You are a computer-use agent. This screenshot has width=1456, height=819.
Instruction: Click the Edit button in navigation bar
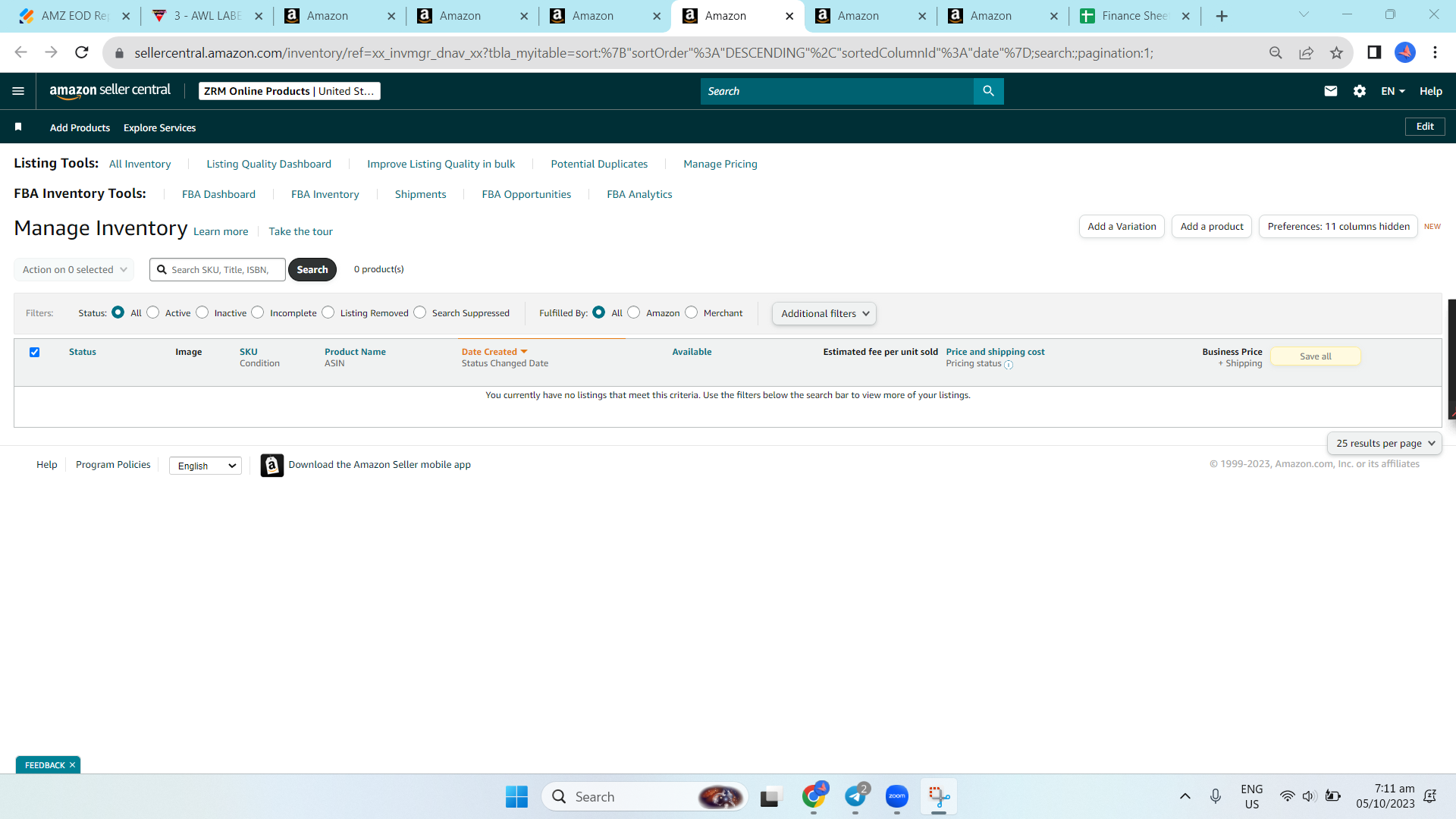1425,127
